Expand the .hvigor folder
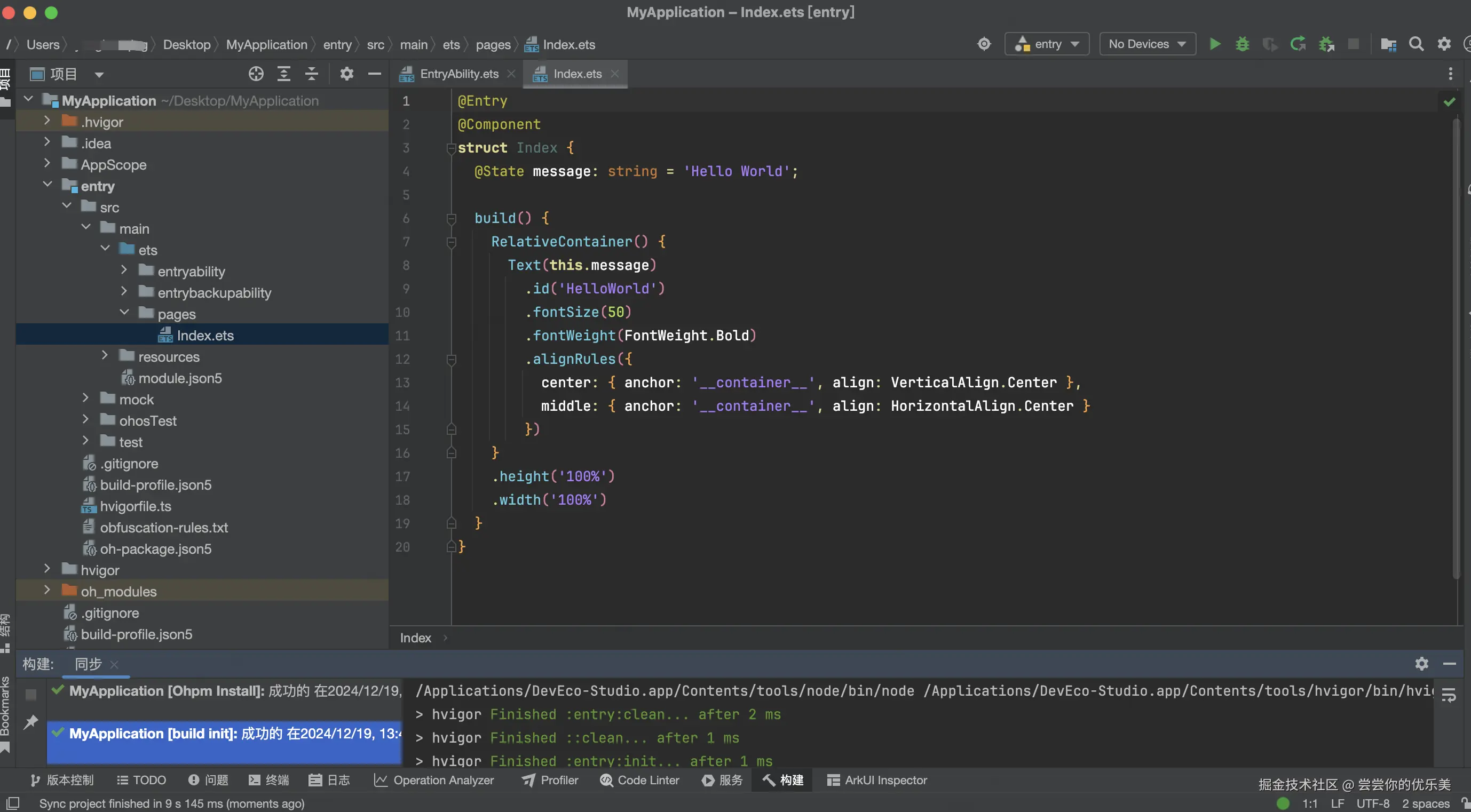The image size is (1471, 812). pos(47,121)
